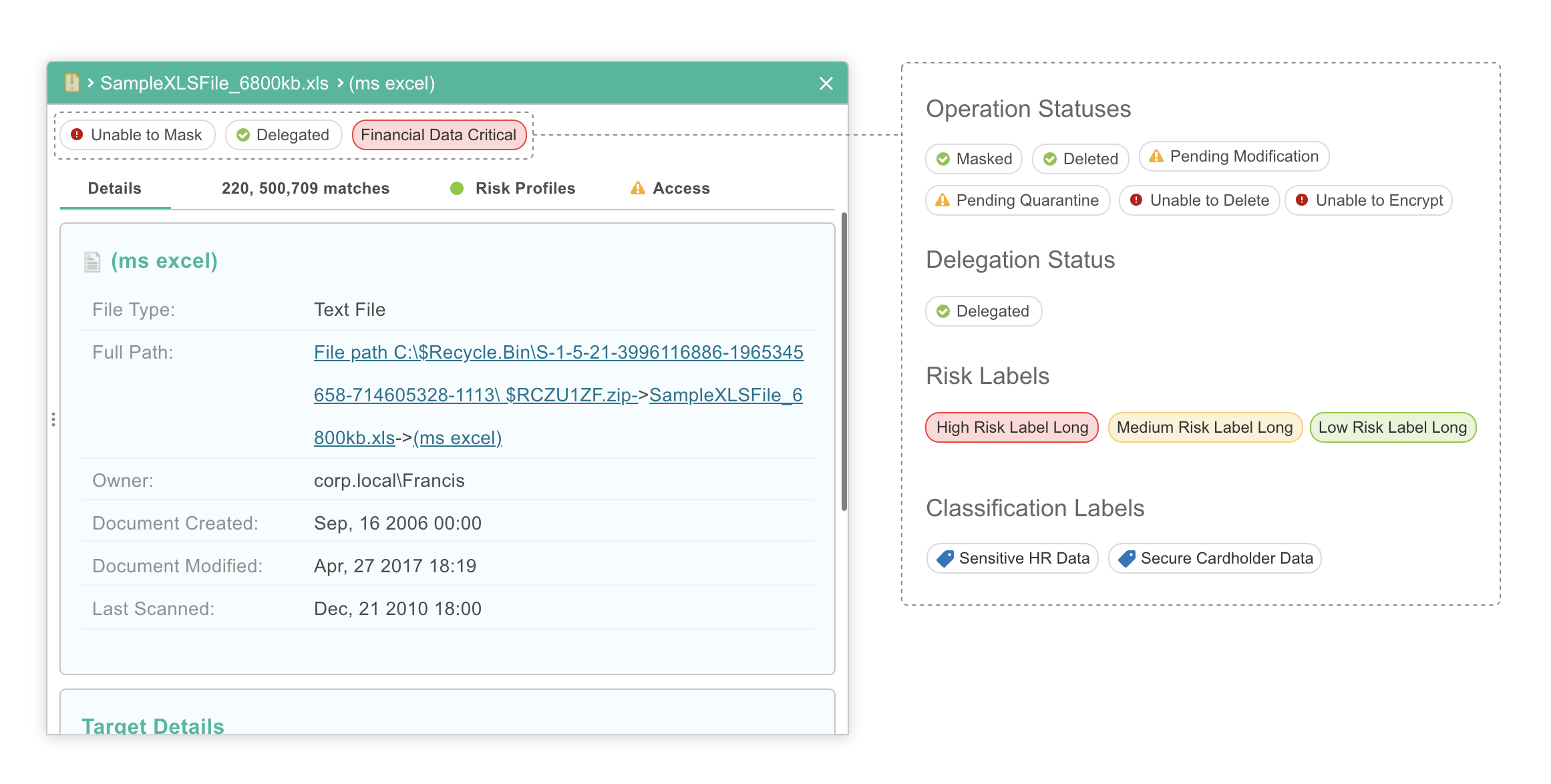Click the green dot beside Risk Profiles

click(x=457, y=188)
